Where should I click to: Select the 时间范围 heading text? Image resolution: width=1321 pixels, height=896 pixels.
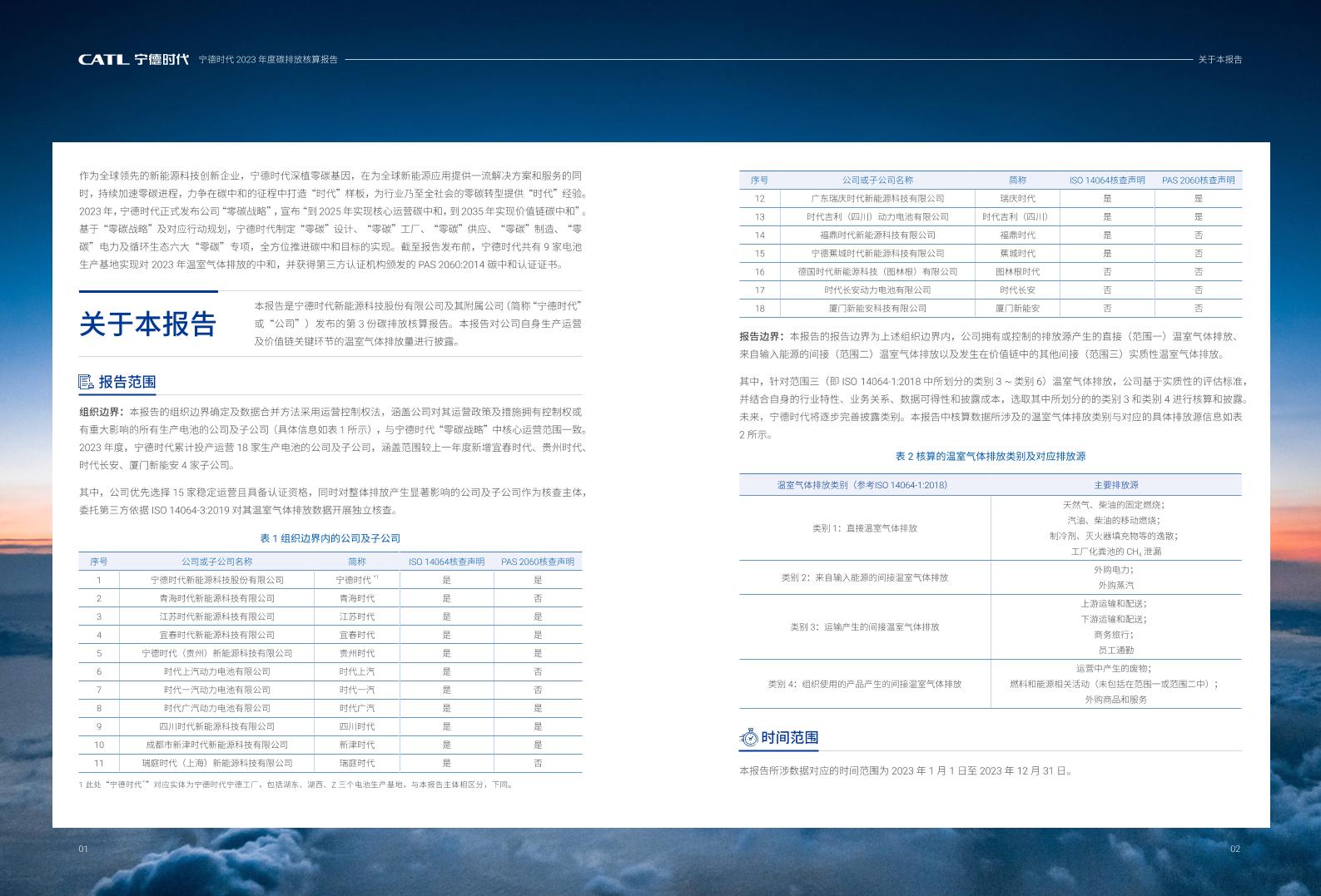[x=789, y=738]
